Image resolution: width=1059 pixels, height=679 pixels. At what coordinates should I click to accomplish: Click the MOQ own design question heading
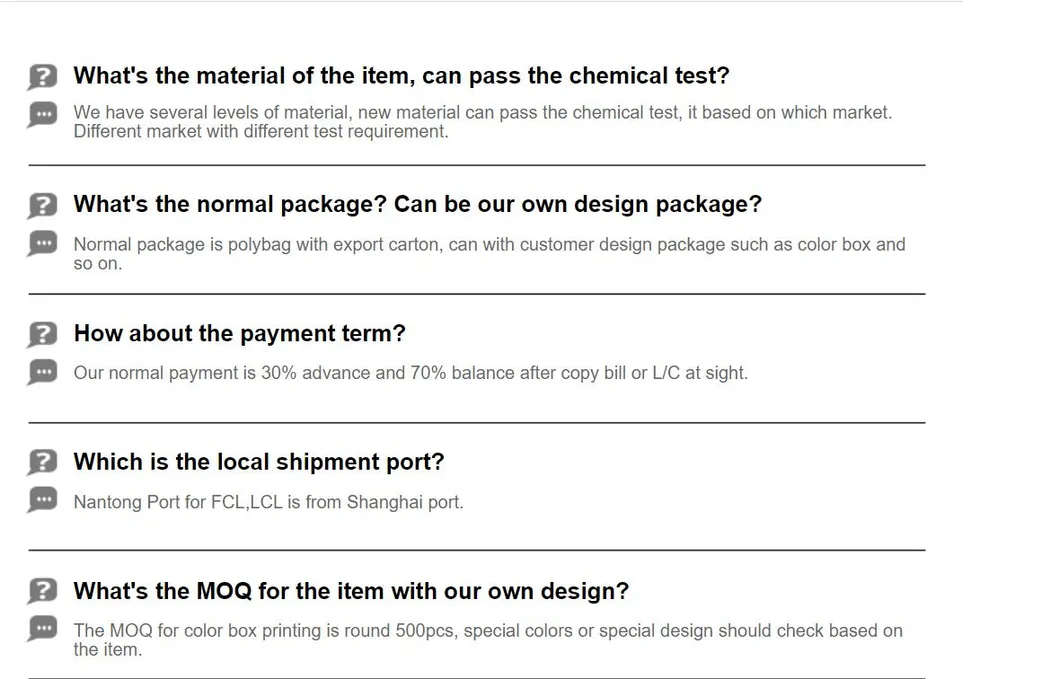tap(351, 590)
